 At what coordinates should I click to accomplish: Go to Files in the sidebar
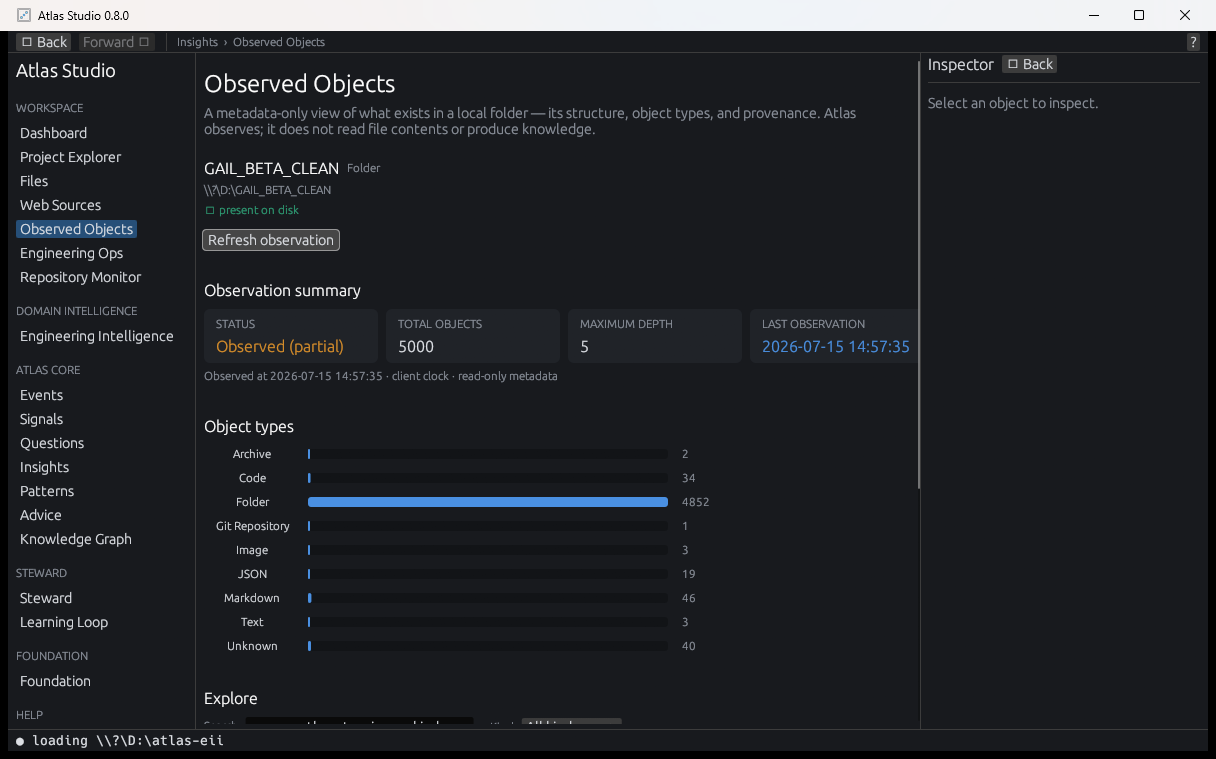(x=34, y=181)
